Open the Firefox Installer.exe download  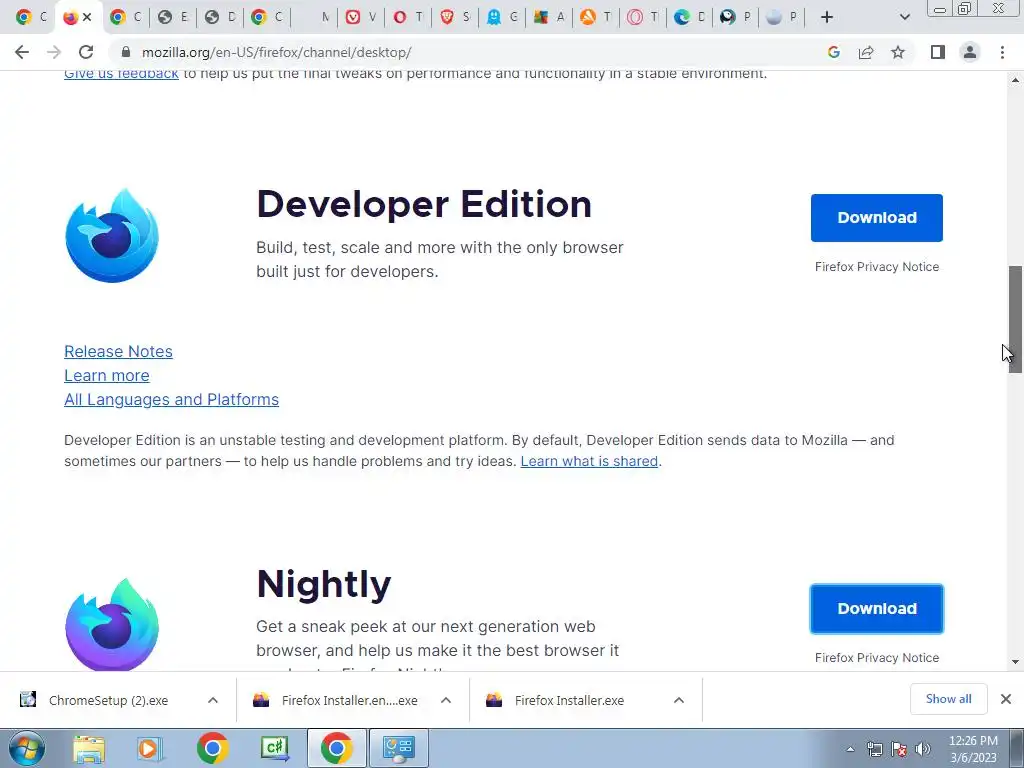556,700
